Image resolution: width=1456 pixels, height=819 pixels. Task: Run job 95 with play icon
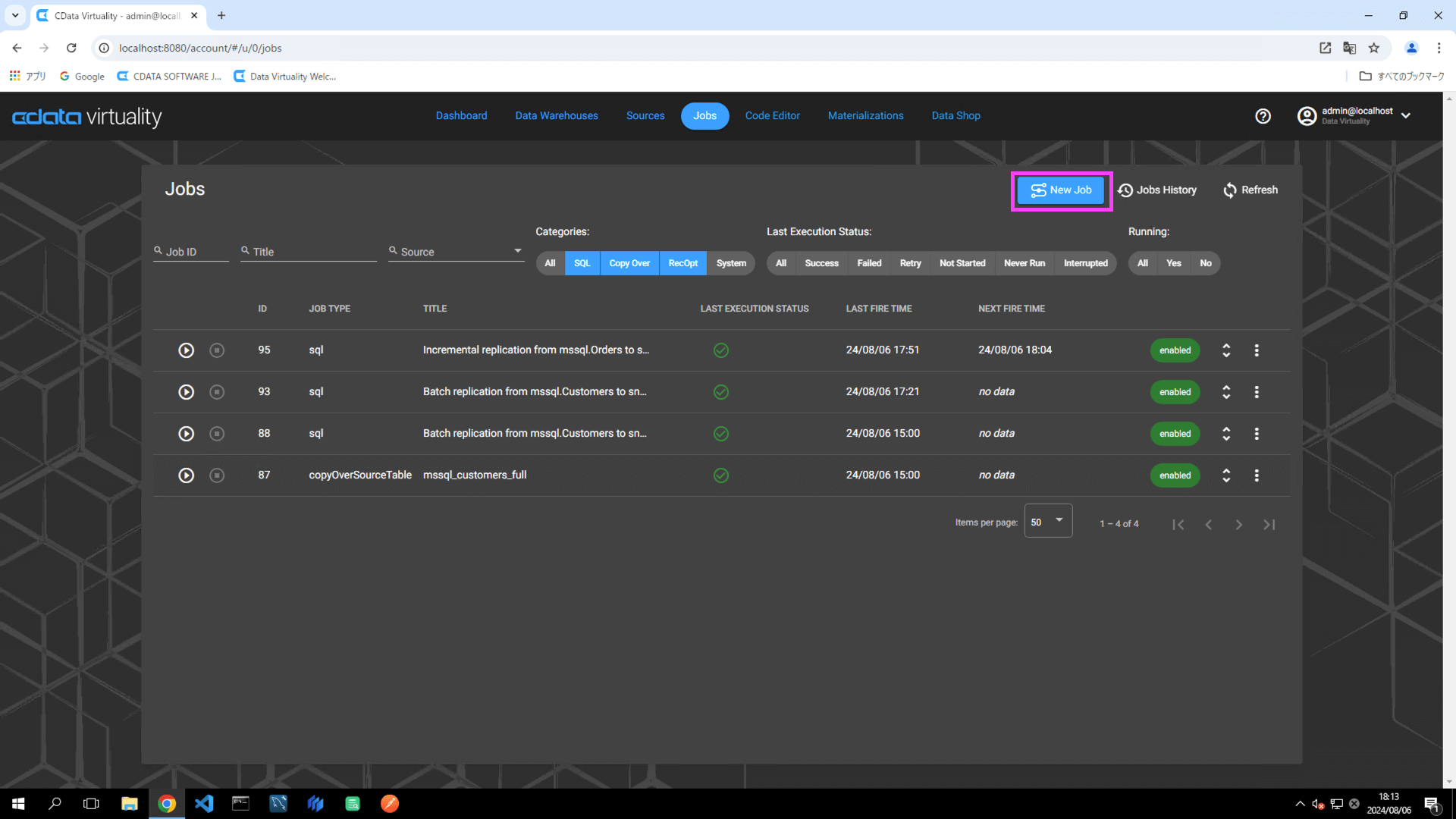186,350
